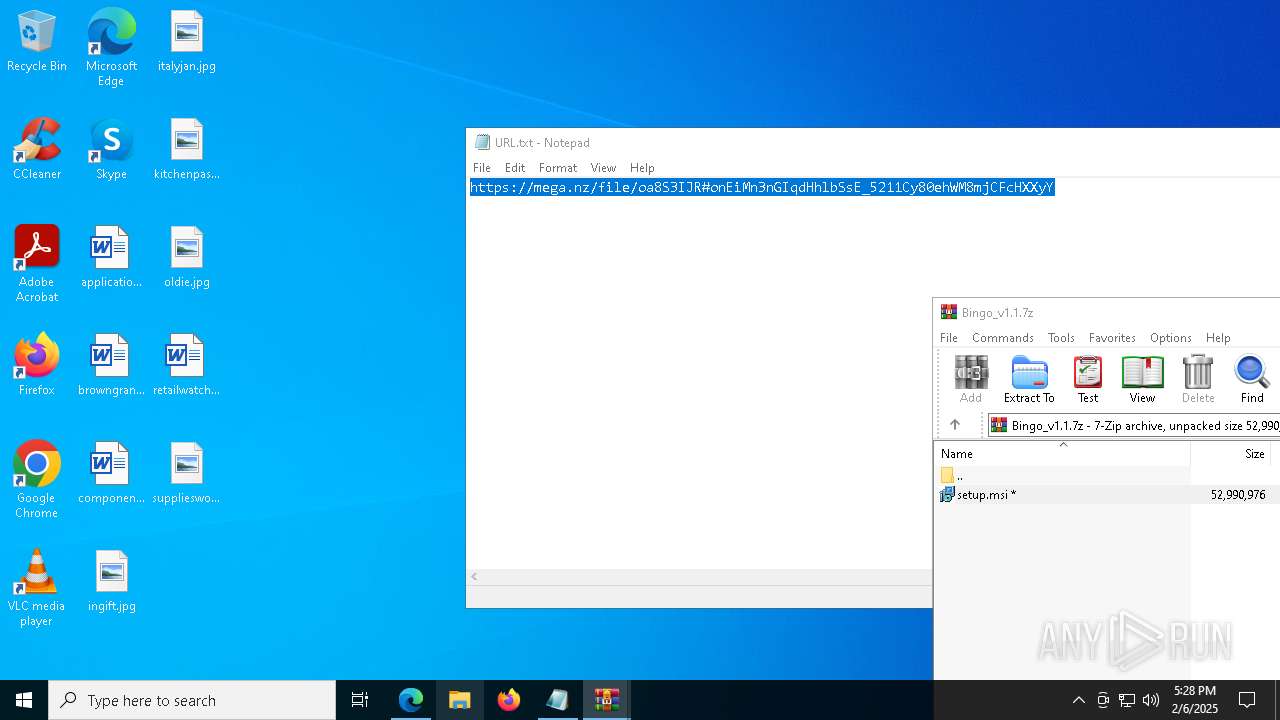
Task: Click the Find icon in WinRAR
Action: [x=1252, y=380]
